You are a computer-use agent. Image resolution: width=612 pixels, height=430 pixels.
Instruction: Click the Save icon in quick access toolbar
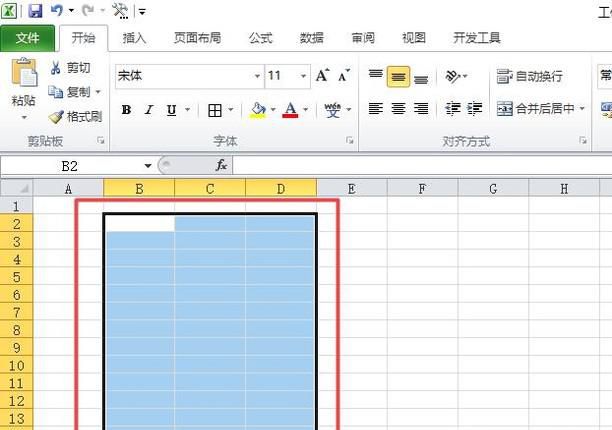[x=35, y=10]
